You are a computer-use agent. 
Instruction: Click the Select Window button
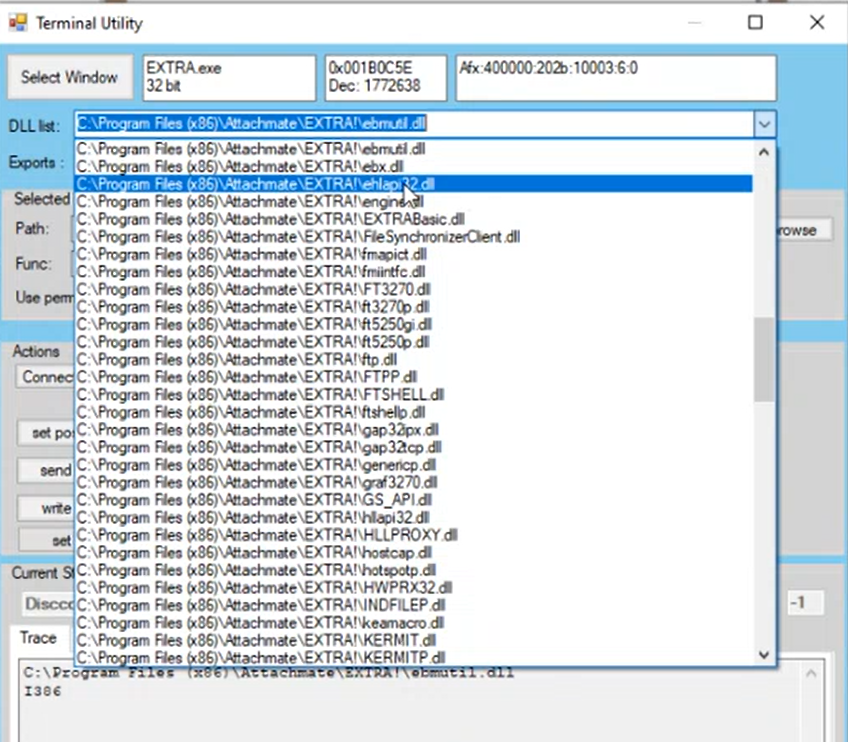pos(70,77)
